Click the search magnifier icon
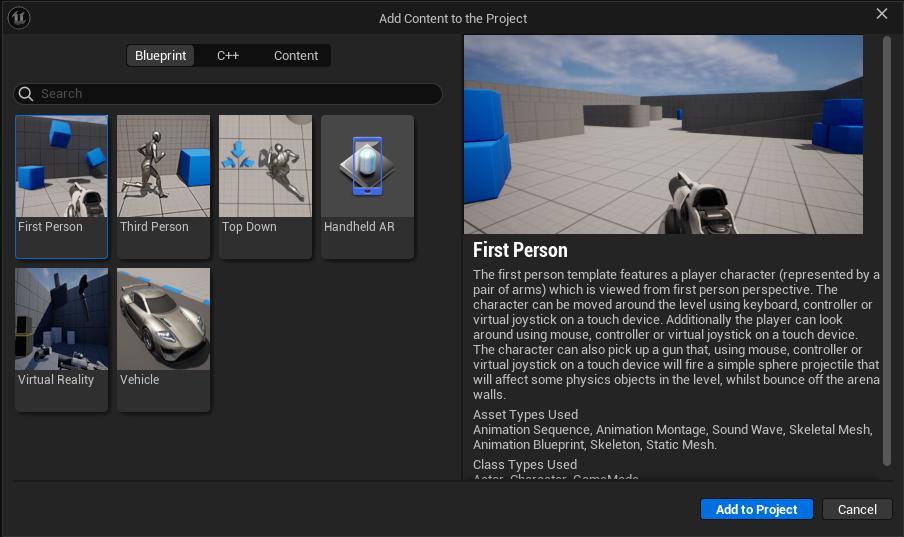 (26, 93)
